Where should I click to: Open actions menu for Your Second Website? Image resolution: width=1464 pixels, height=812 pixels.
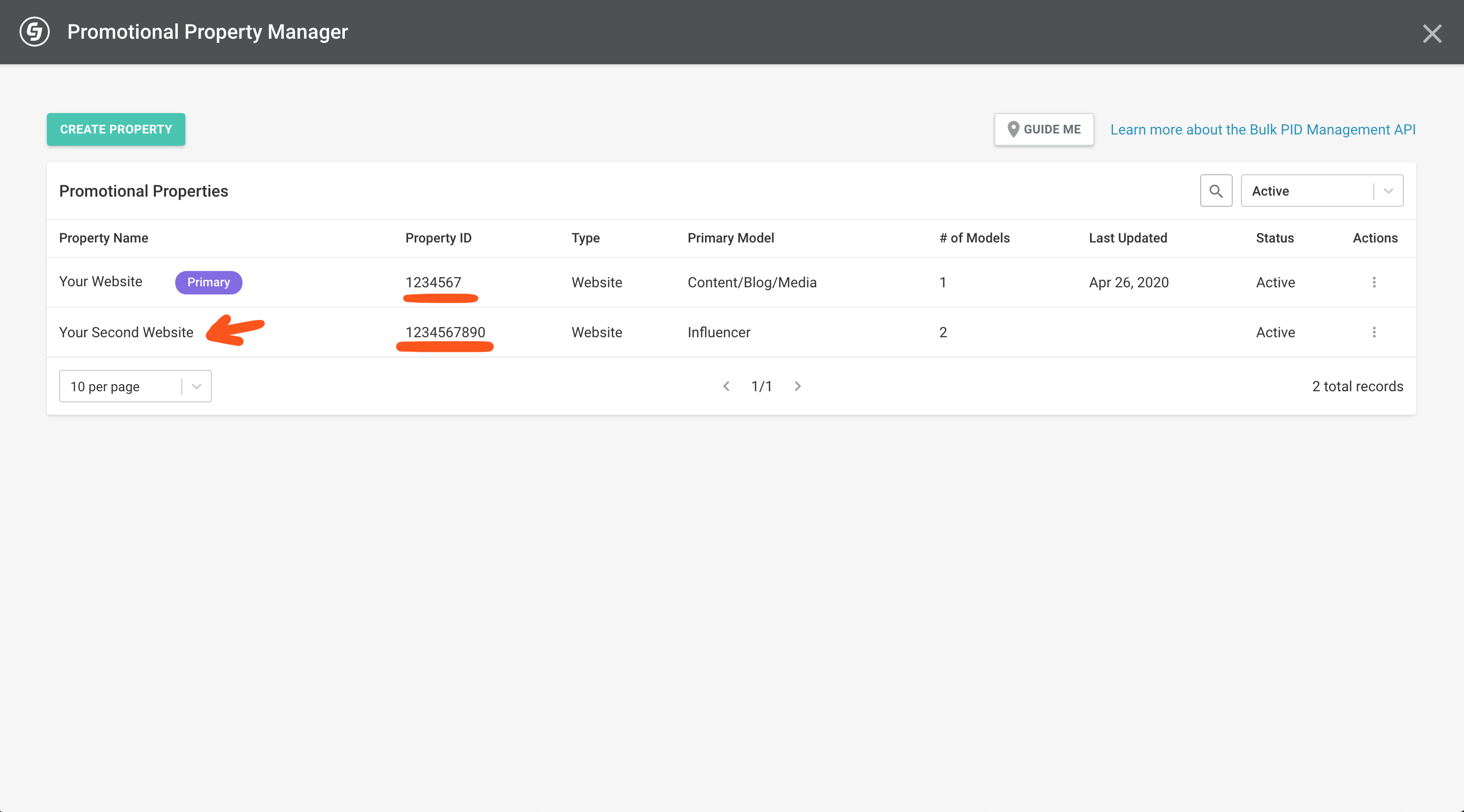pyautogui.click(x=1374, y=333)
